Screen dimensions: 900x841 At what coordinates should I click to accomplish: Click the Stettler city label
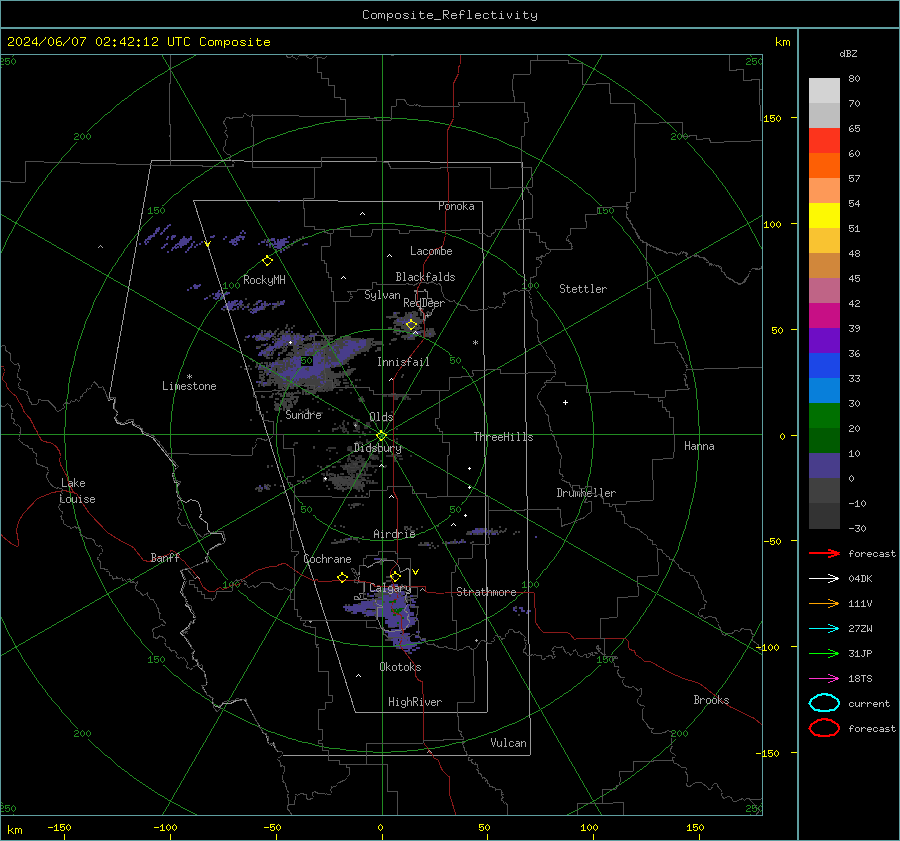583,289
